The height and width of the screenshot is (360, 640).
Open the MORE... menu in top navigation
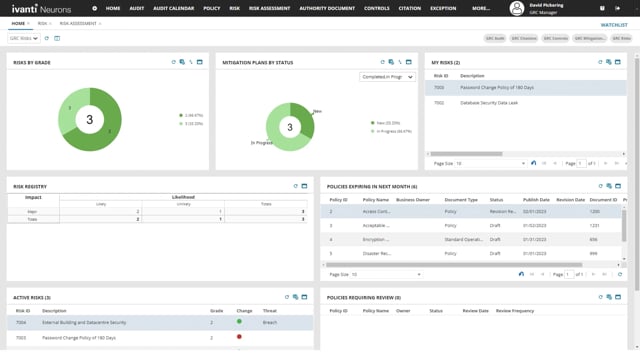point(481,8)
